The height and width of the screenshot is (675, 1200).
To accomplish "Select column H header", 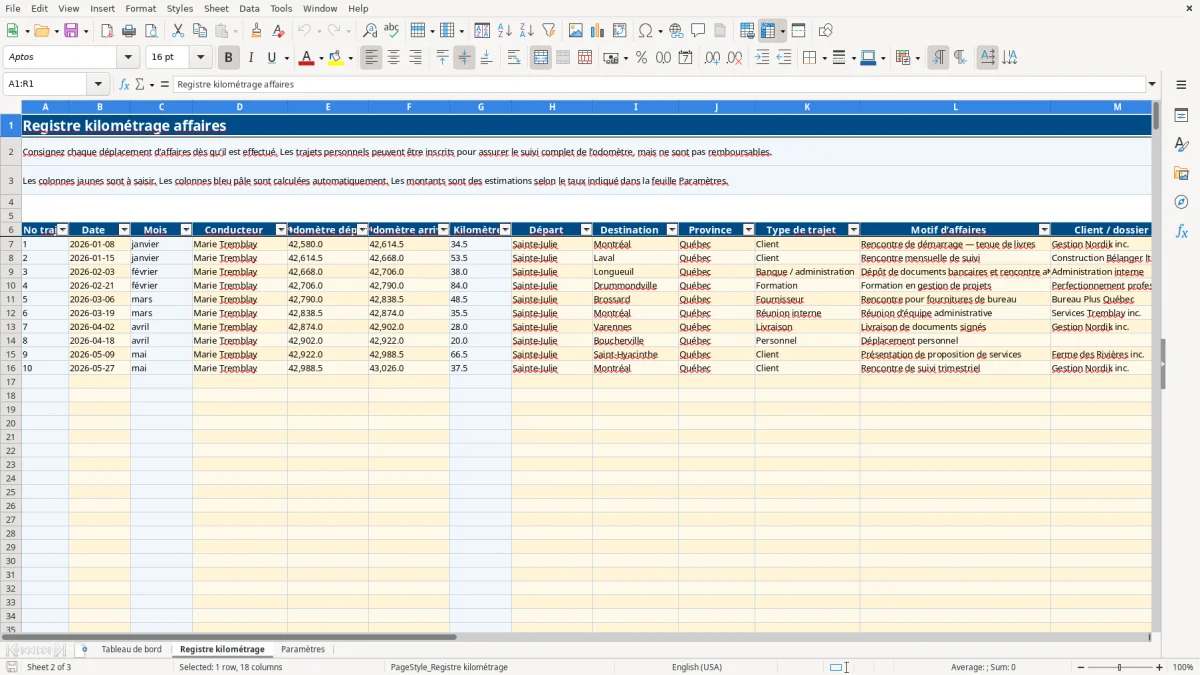I will pyautogui.click(x=552, y=107).
